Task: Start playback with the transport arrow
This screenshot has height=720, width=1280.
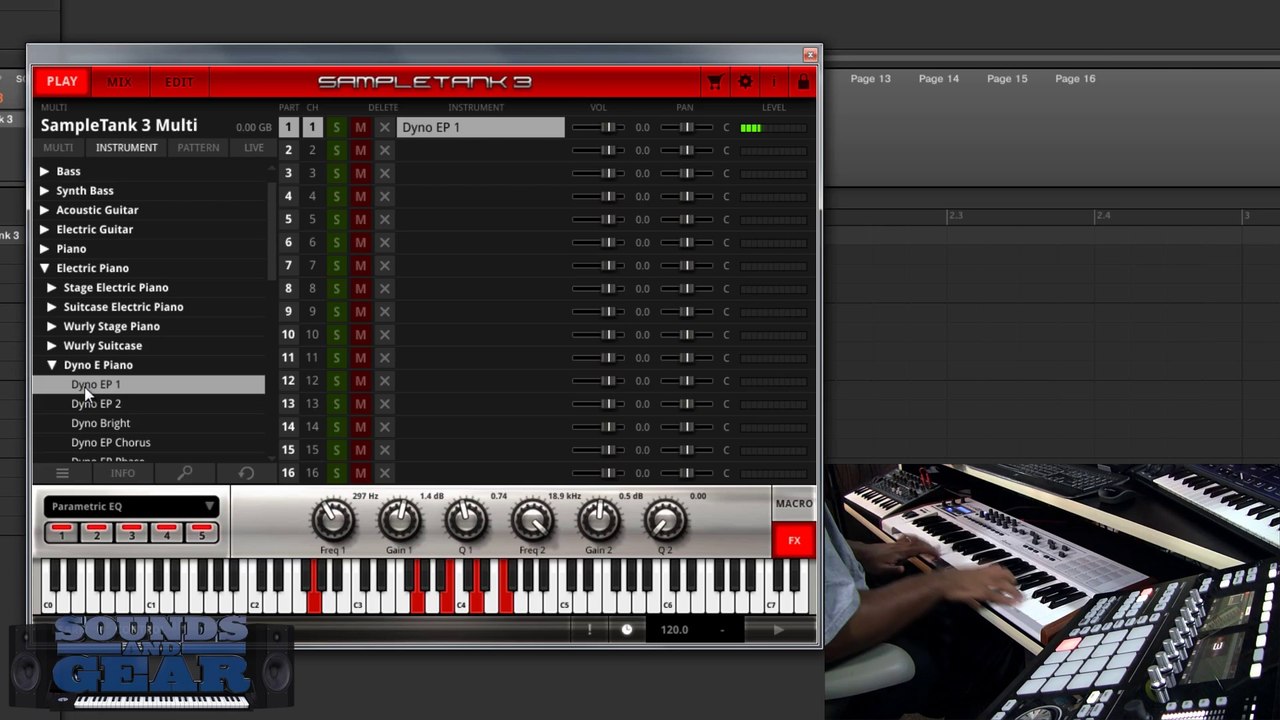Action: (778, 630)
